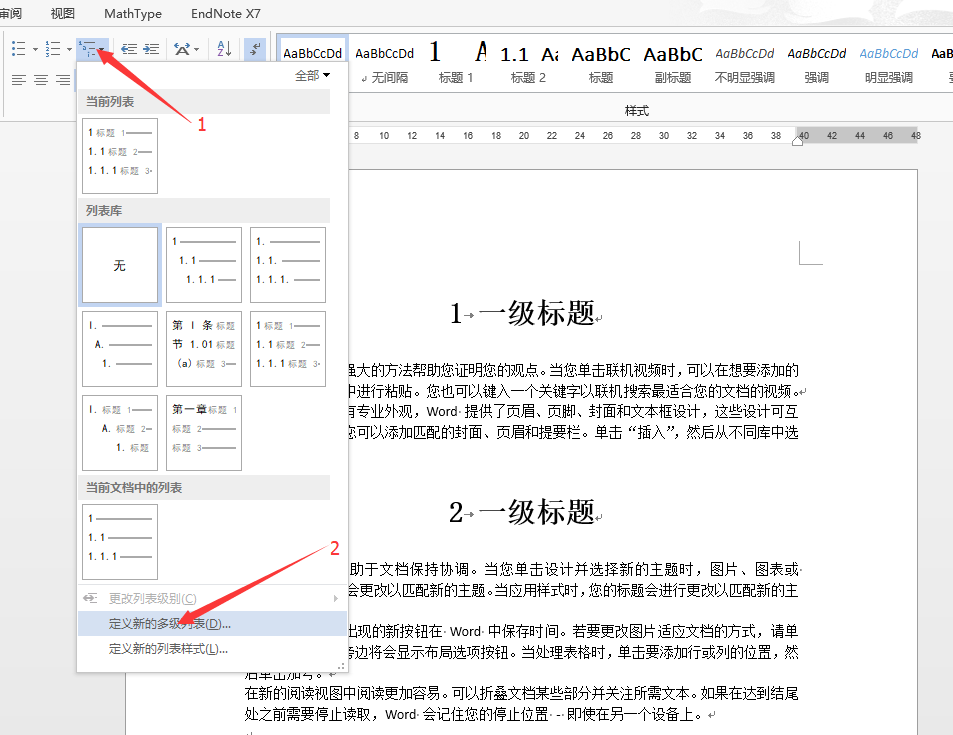Select the I., A., 1. outline list preset

[120, 349]
